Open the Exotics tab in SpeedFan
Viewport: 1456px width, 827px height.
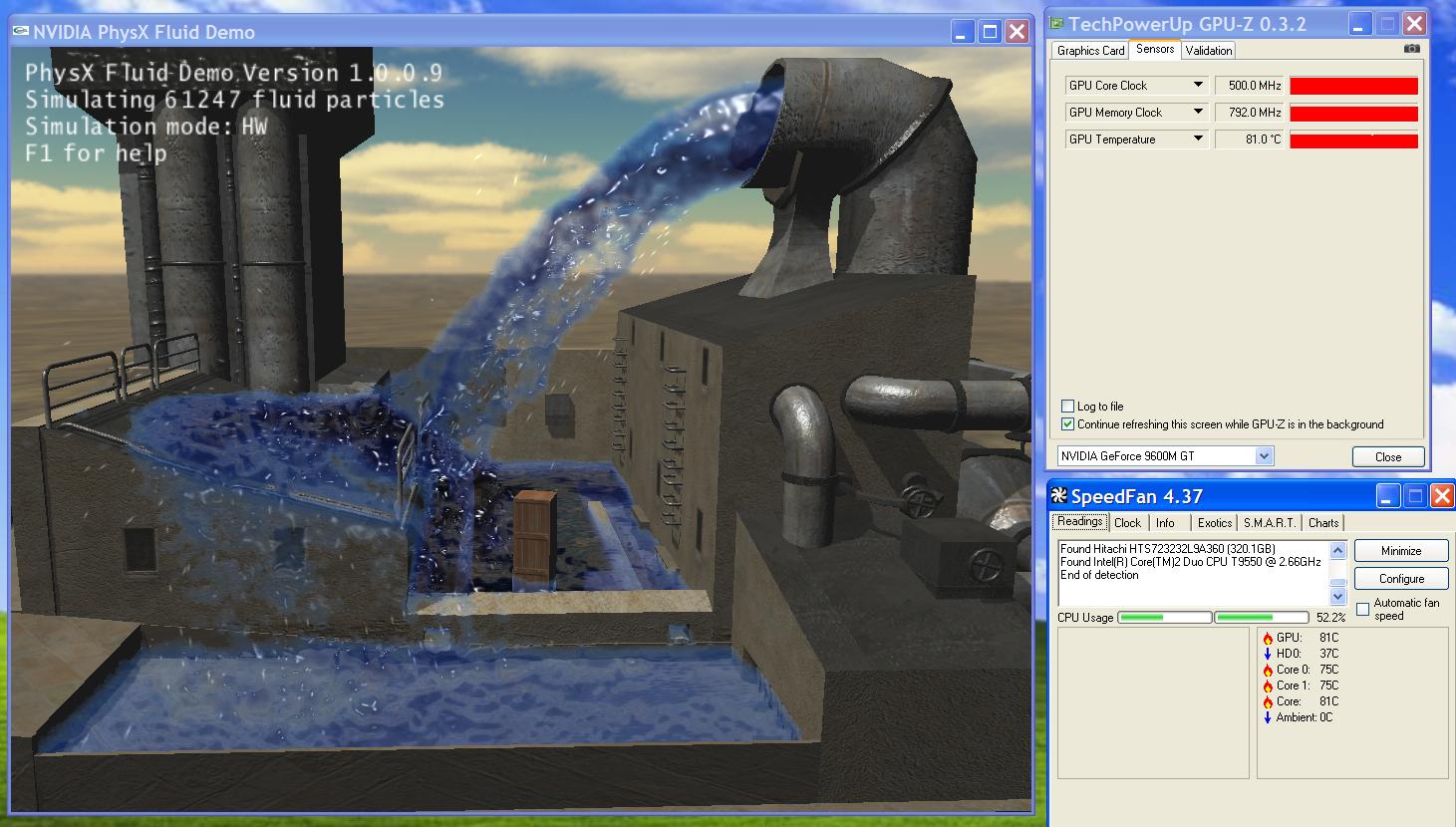(1215, 523)
